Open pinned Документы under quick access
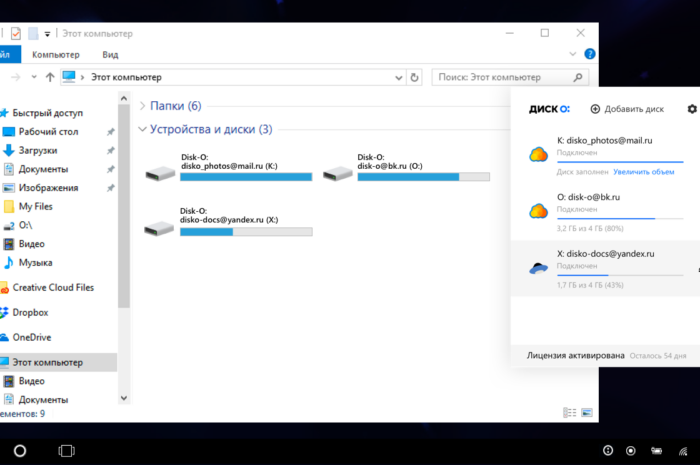 [43, 169]
